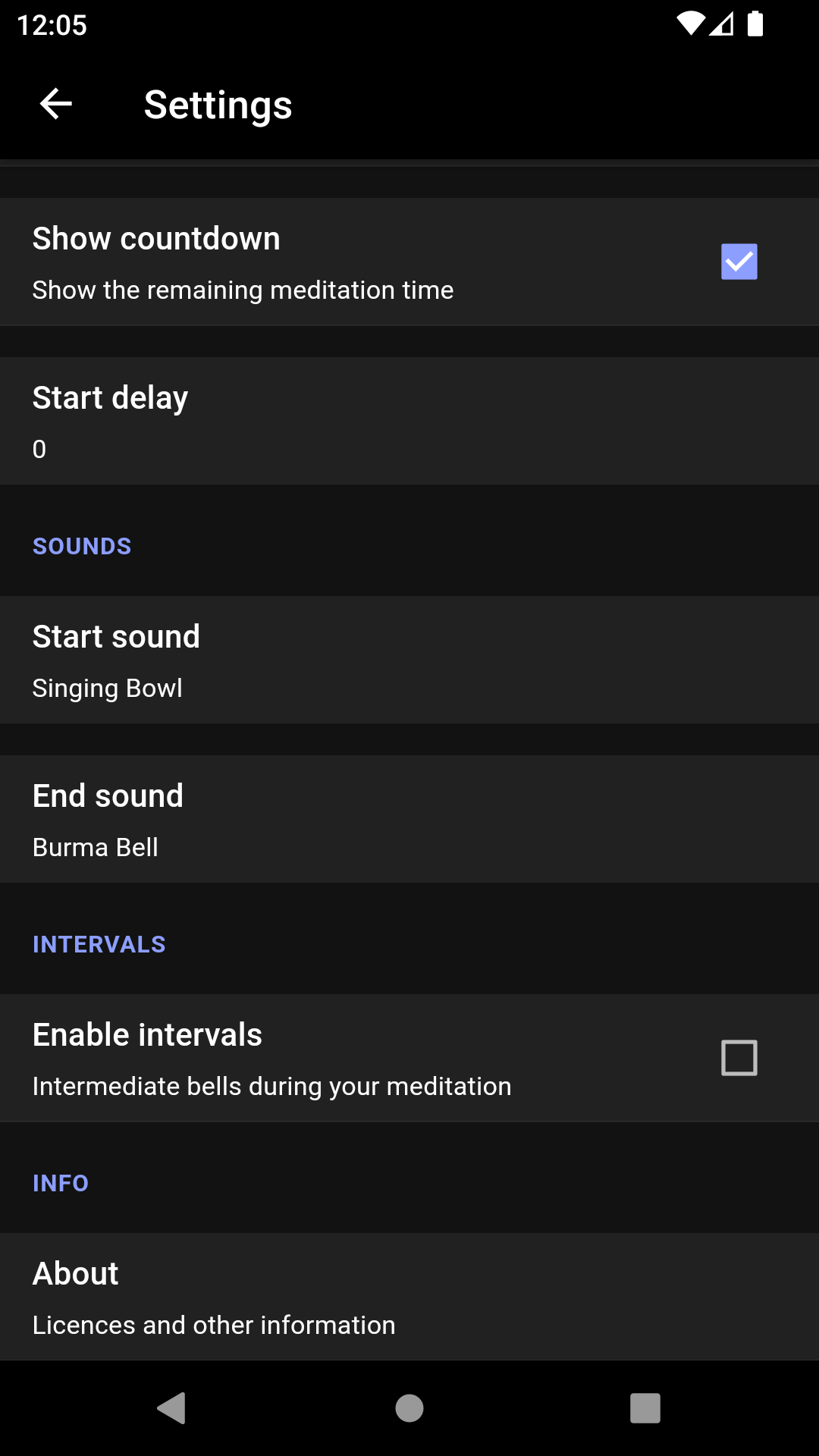This screenshot has width=819, height=1456.
Task: Tap the cellular signal status icon
Action: coord(722,24)
